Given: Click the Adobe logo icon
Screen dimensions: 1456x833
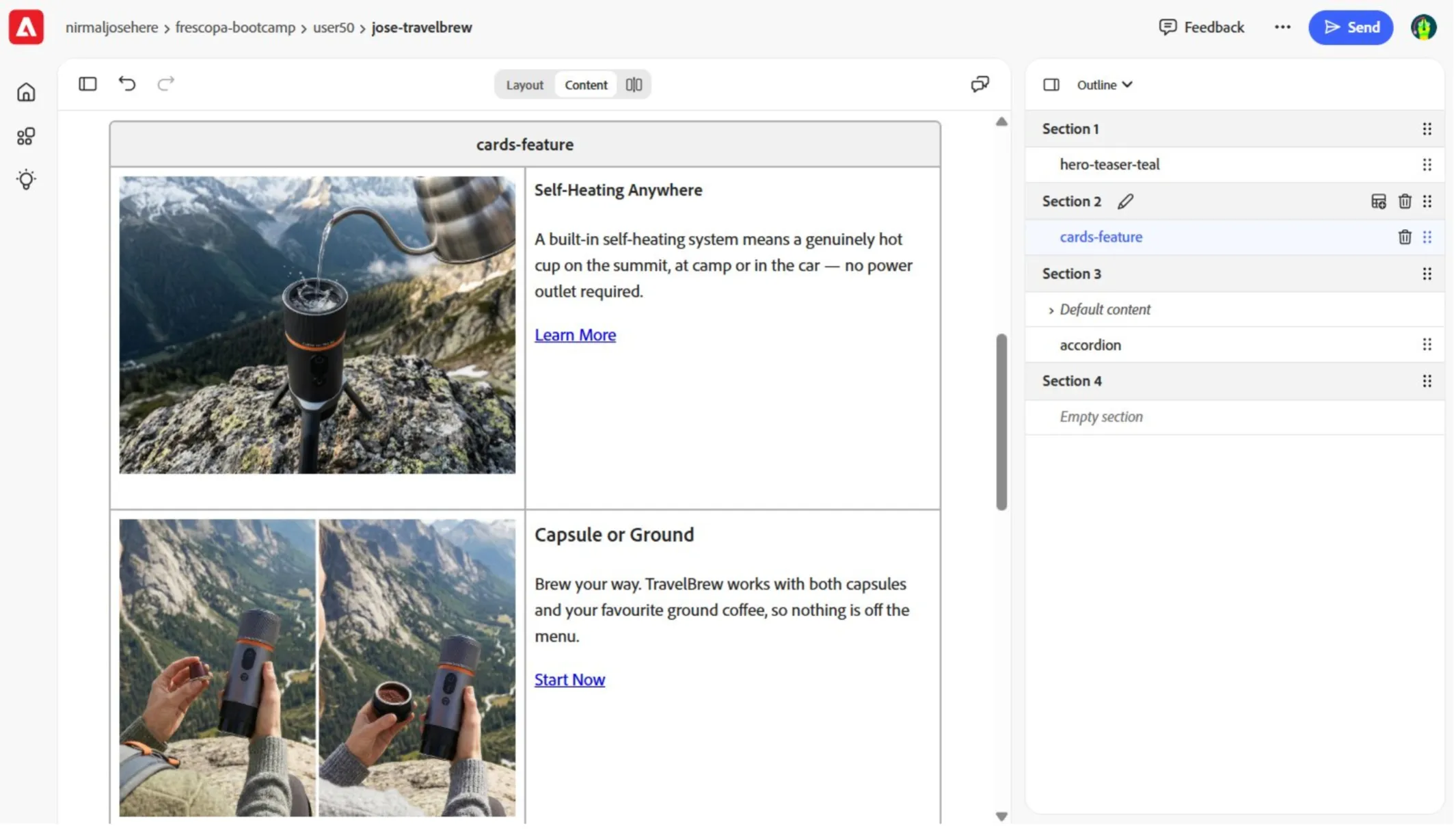Looking at the screenshot, I should (x=26, y=27).
